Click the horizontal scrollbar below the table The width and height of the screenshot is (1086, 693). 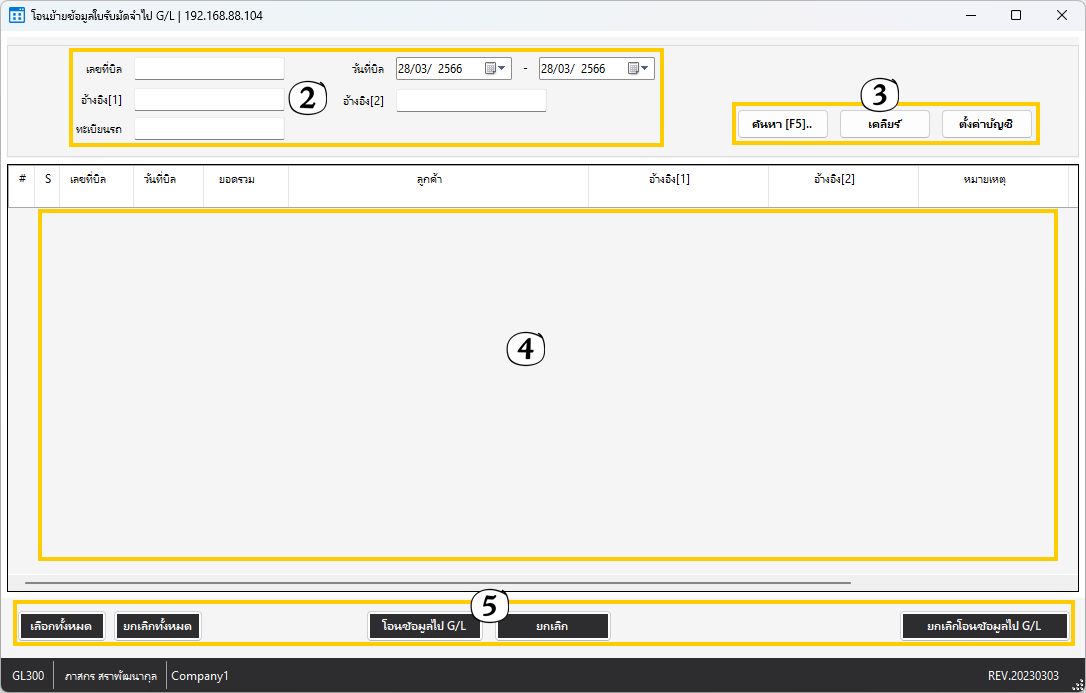[438, 581]
